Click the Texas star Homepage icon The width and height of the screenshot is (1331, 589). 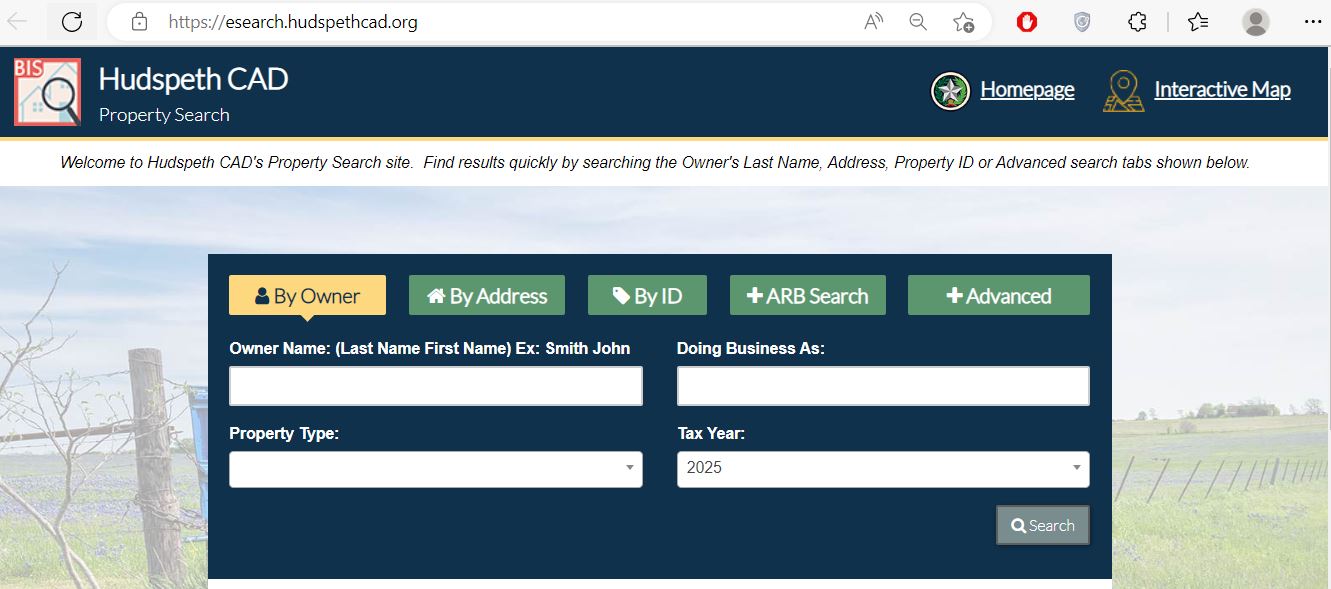click(950, 91)
